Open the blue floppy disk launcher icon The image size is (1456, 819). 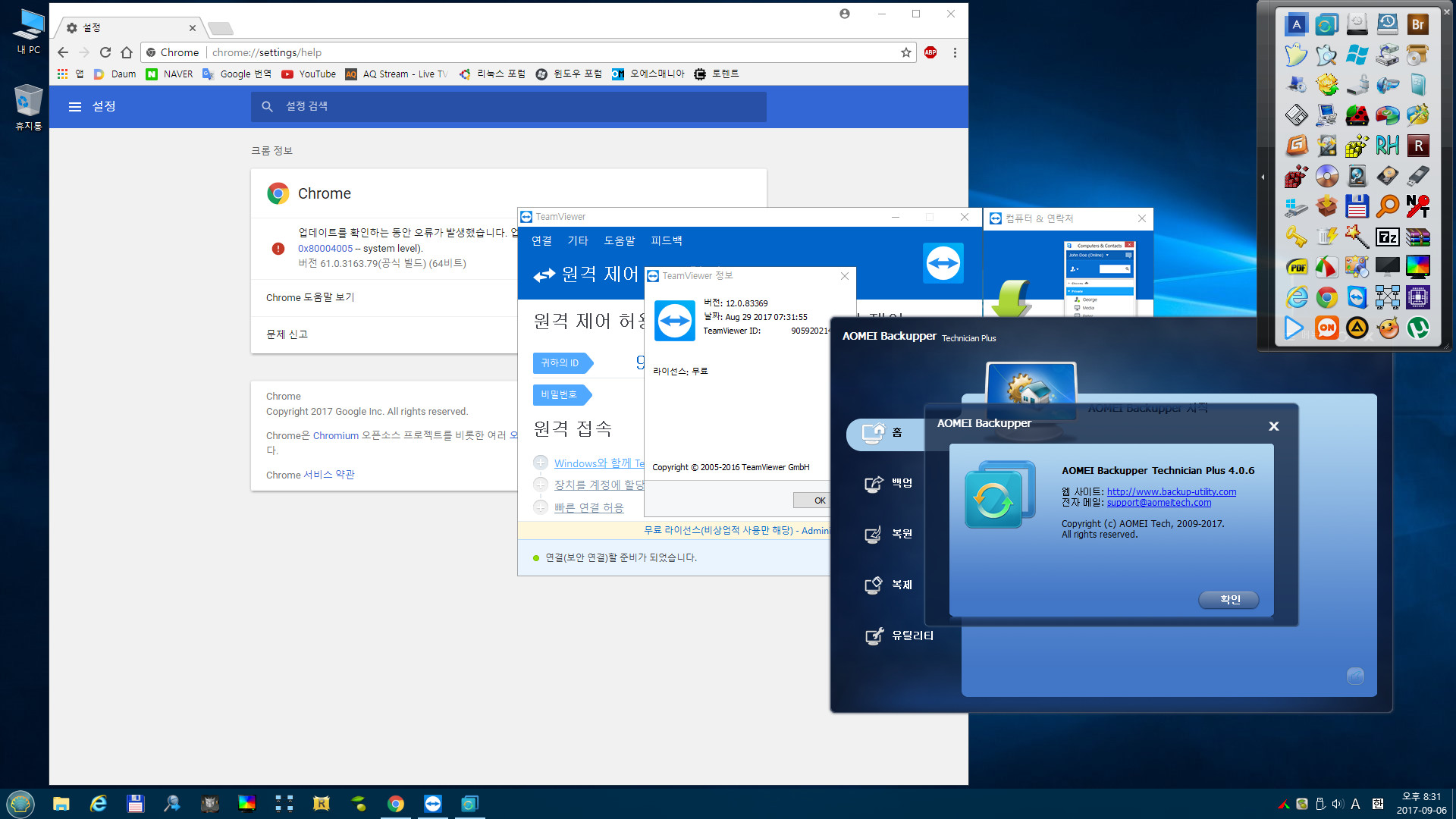(1357, 206)
